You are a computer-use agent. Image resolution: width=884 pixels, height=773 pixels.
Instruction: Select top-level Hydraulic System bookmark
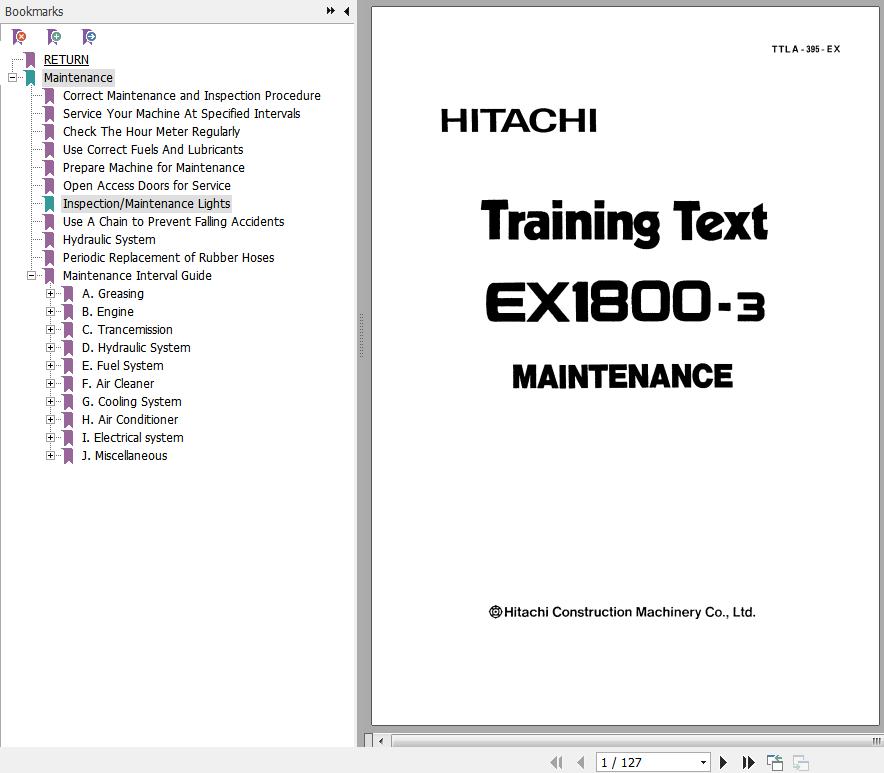109,240
